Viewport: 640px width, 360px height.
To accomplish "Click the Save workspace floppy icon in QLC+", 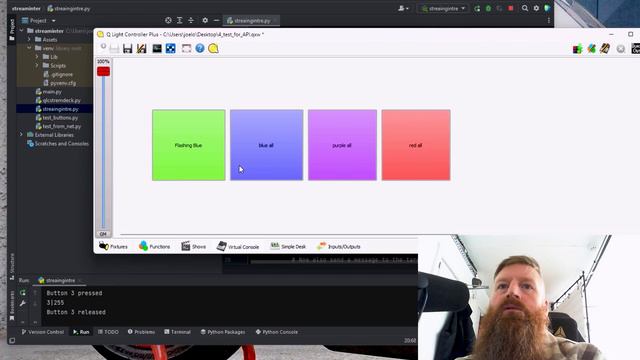I will click(127, 49).
